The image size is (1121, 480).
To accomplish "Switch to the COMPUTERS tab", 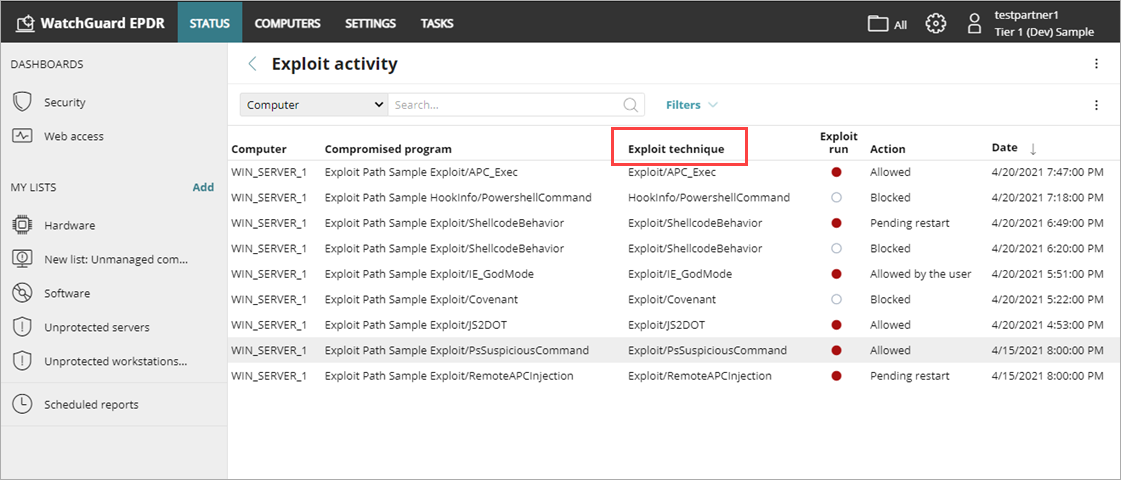I will pyautogui.click(x=287, y=23).
